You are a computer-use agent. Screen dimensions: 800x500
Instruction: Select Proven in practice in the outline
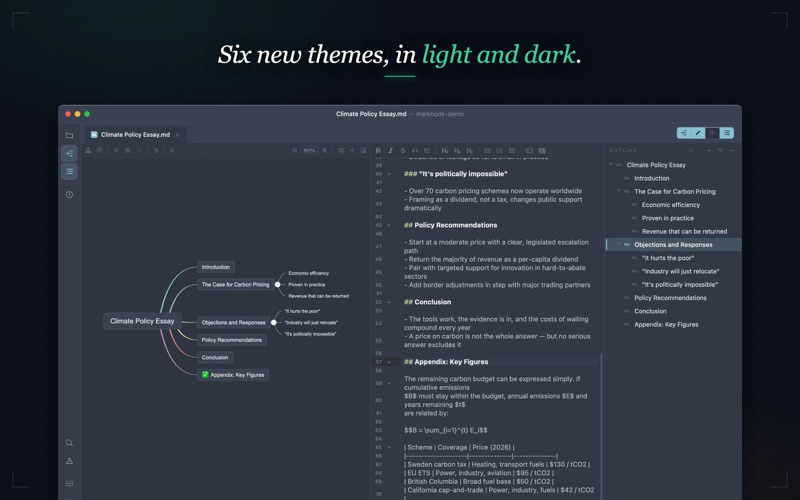[668, 218]
